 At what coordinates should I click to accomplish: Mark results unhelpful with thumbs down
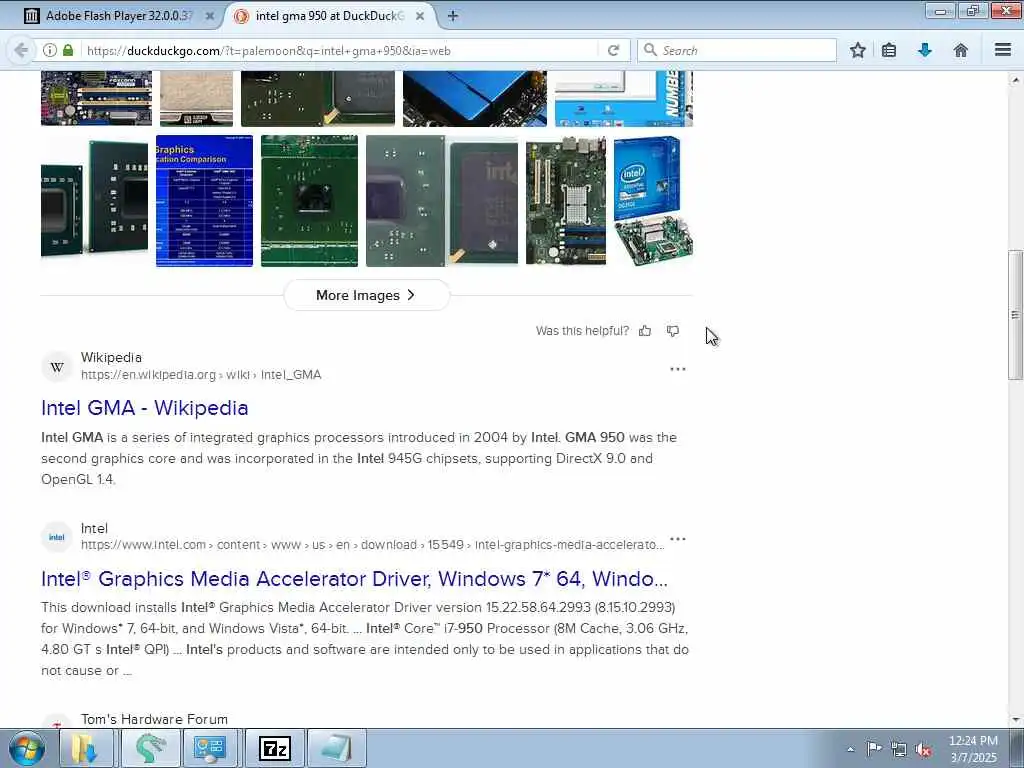[x=673, y=331]
